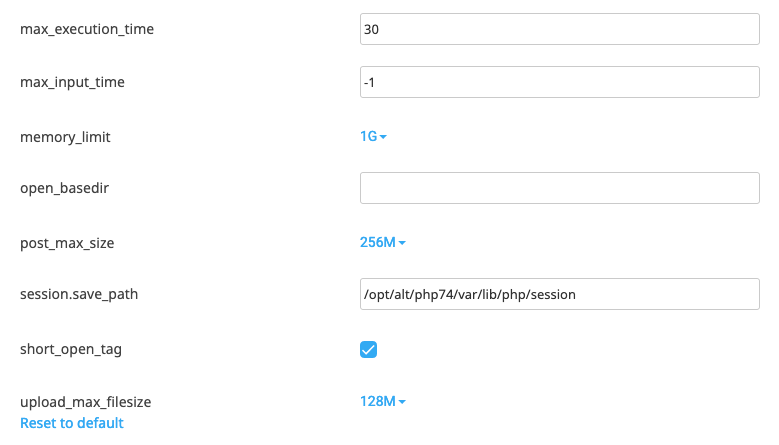The height and width of the screenshot is (445, 779).
Task: Click the max_input_time text box
Action: pyautogui.click(x=560, y=82)
